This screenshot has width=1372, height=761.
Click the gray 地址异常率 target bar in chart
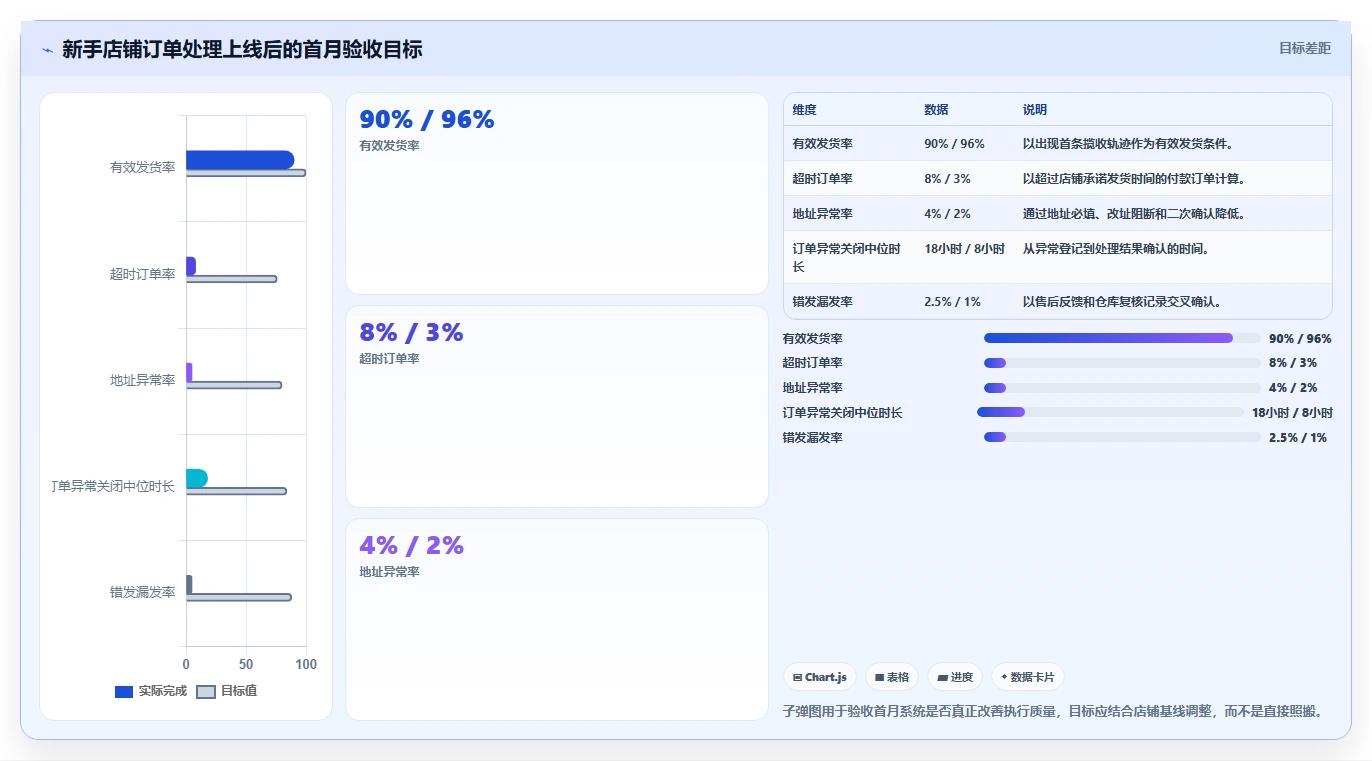tap(234, 385)
